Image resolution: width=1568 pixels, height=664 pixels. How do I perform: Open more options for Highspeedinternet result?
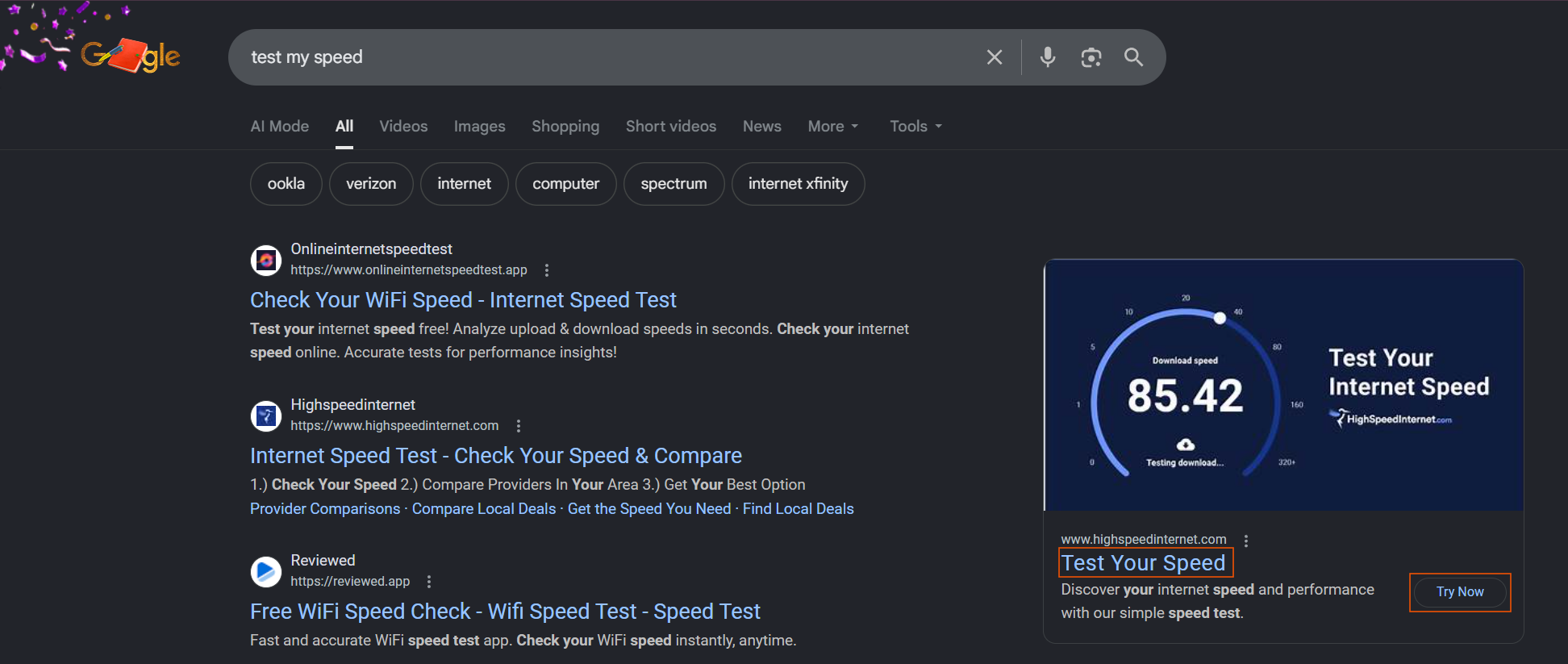(x=519, y=426)
